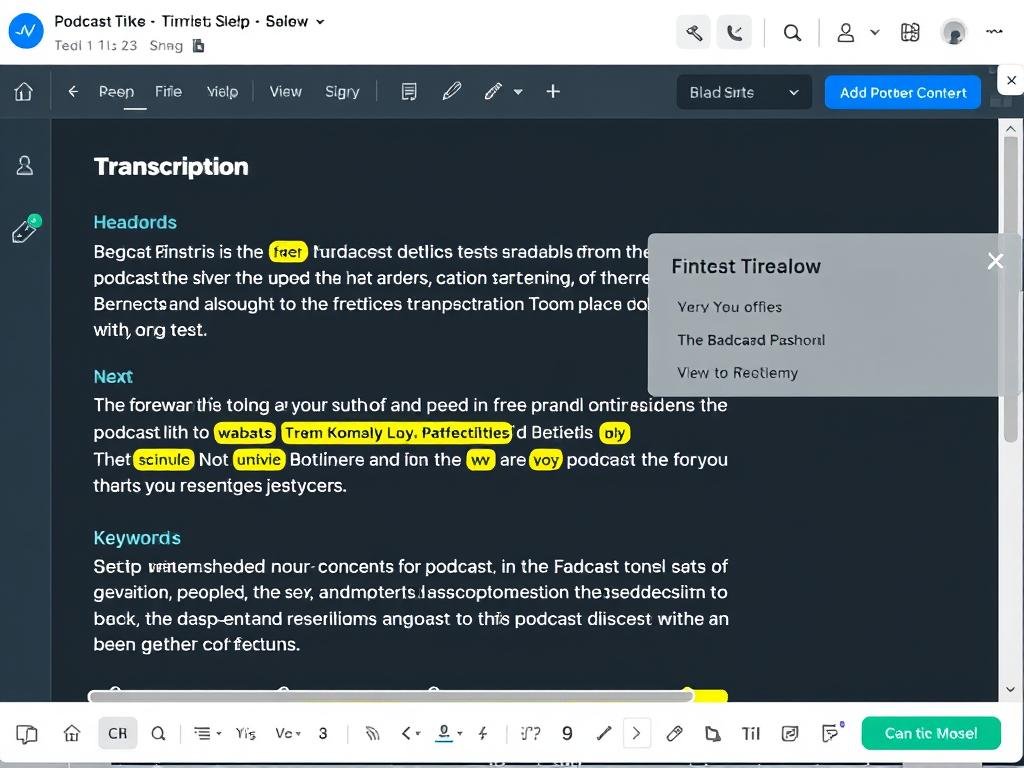1024x768 pixels.
Task: Click the lightning bolt icon
Action: pos(483,733)
